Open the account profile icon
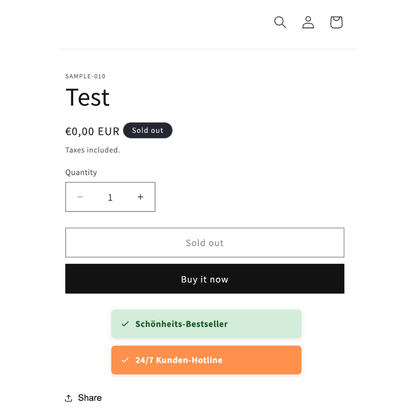Image resolution: width=416 pixels, height=416 pixels. pyautogui.click(x=308, y=22)
